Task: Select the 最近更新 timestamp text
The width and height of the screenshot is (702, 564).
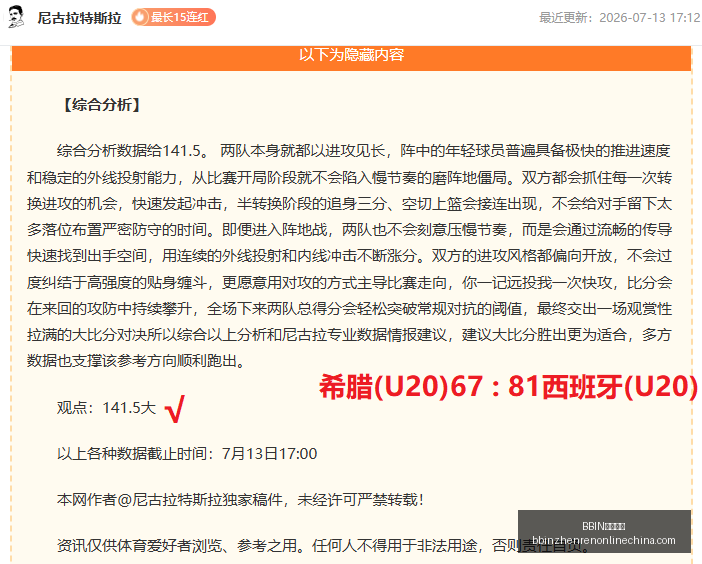Action: tap(620, 17)
